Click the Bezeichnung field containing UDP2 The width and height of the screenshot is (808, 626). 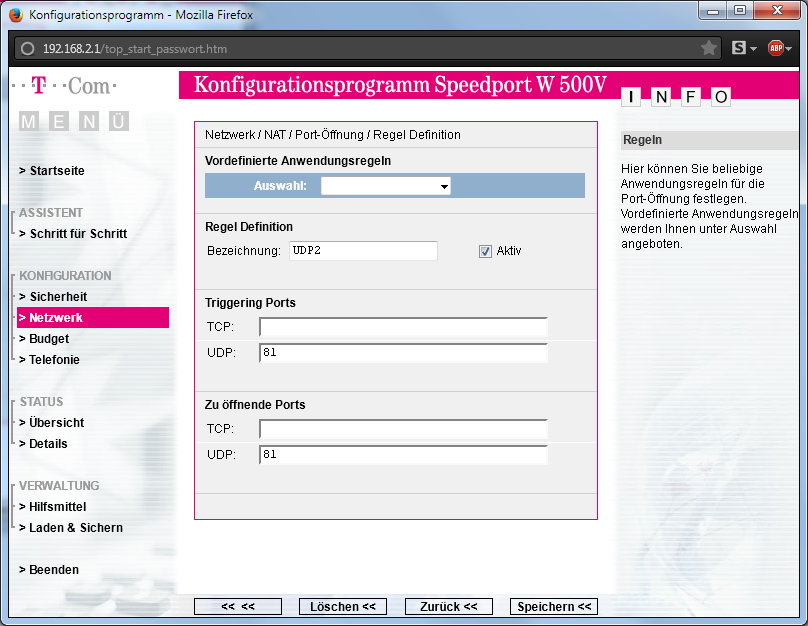tap(363, 251)
